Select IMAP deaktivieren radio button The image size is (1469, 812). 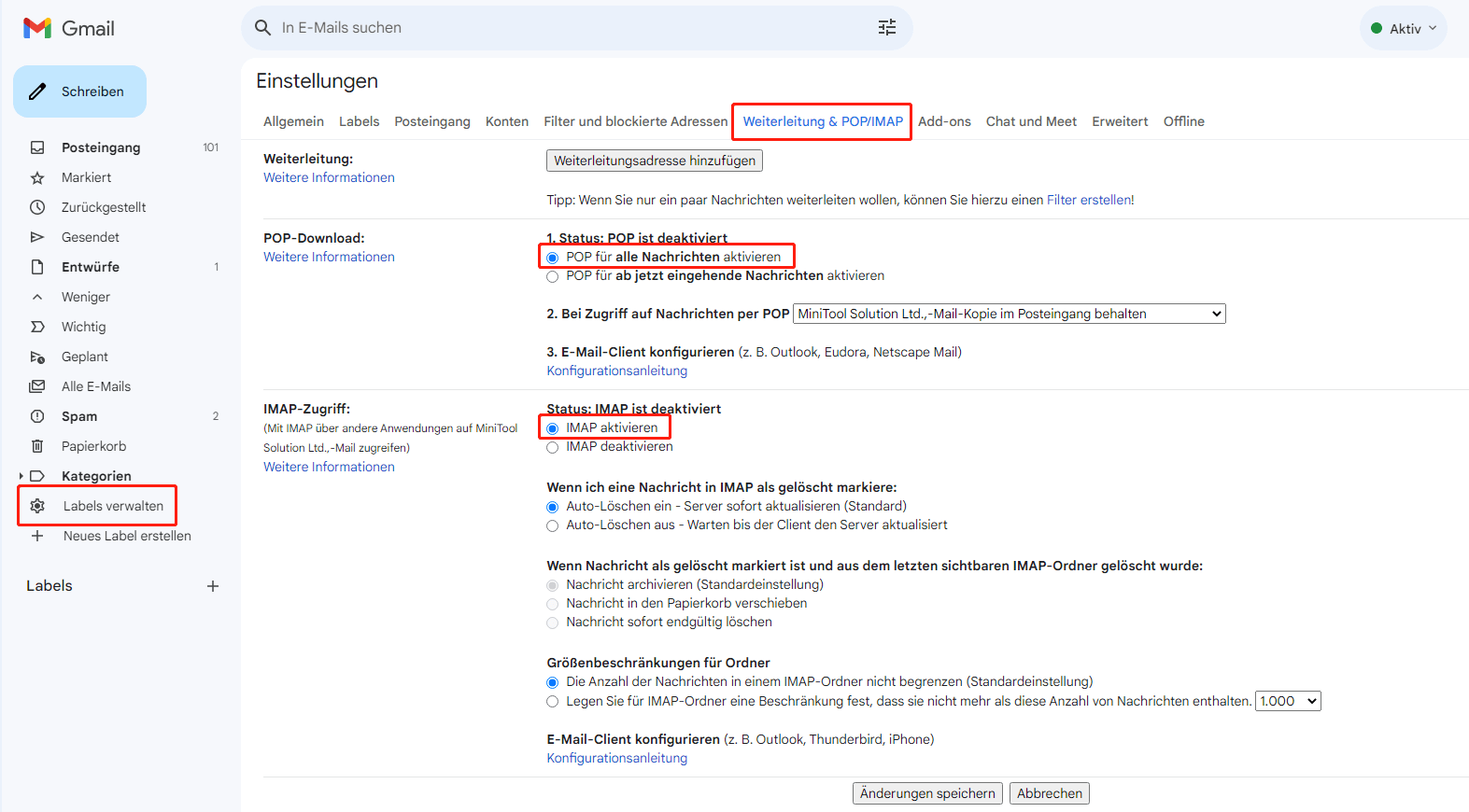553,447
